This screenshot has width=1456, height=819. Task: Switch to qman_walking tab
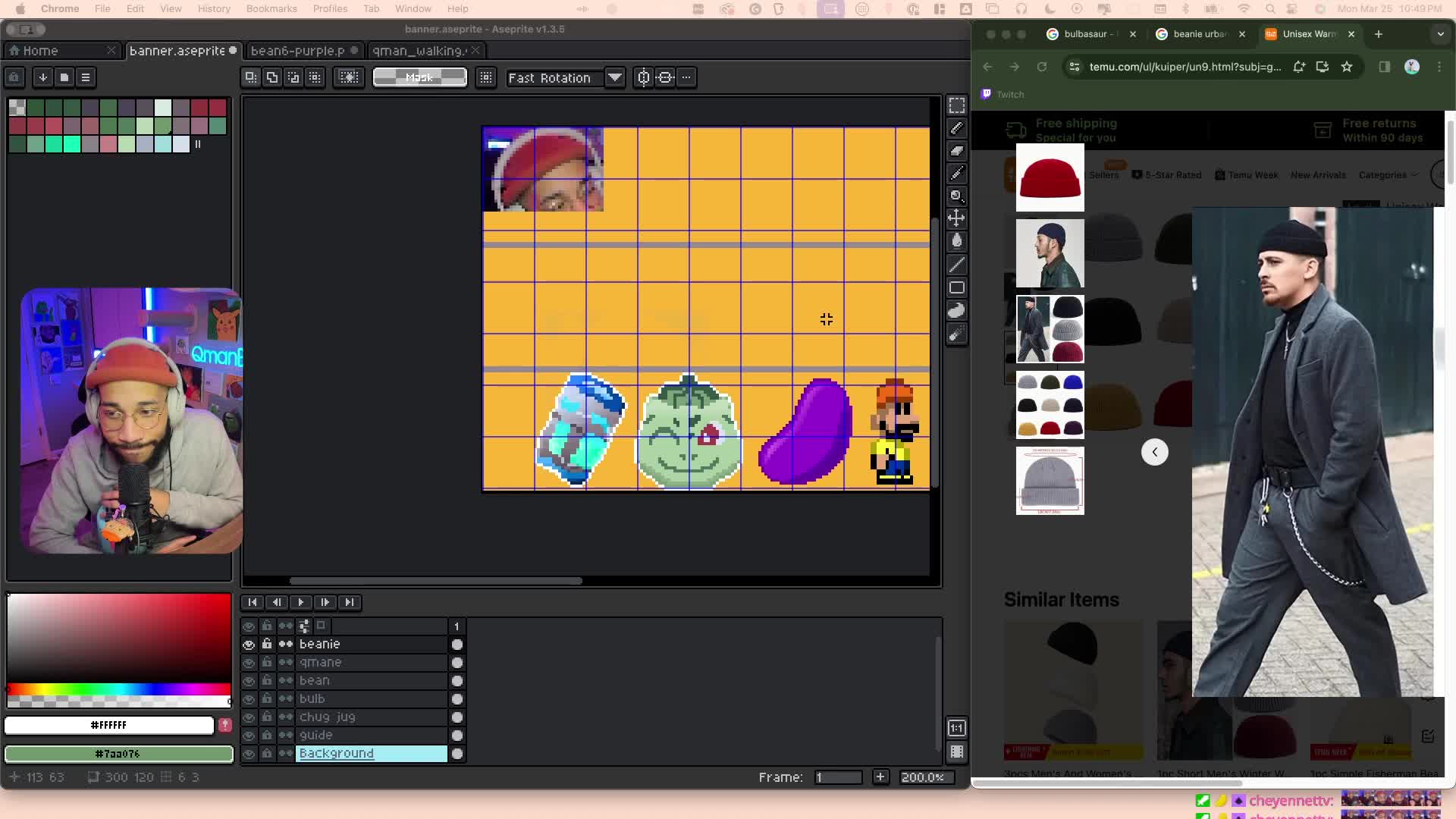[x=426, y=51]
